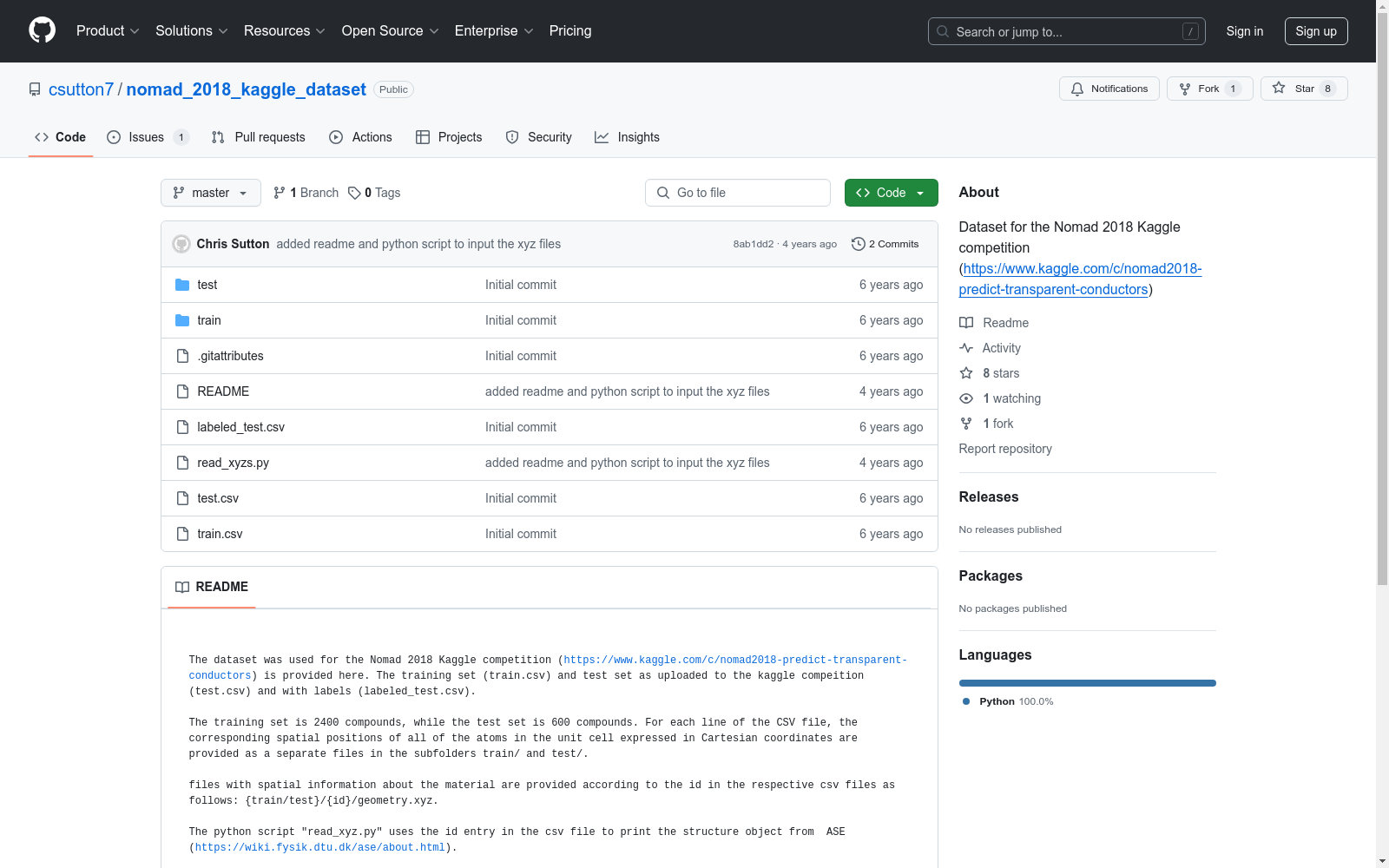The image size is (1389, 868).
Task: Click the star icon beside 8 stars
Action: pyautogui.click(x=966, y=373)
